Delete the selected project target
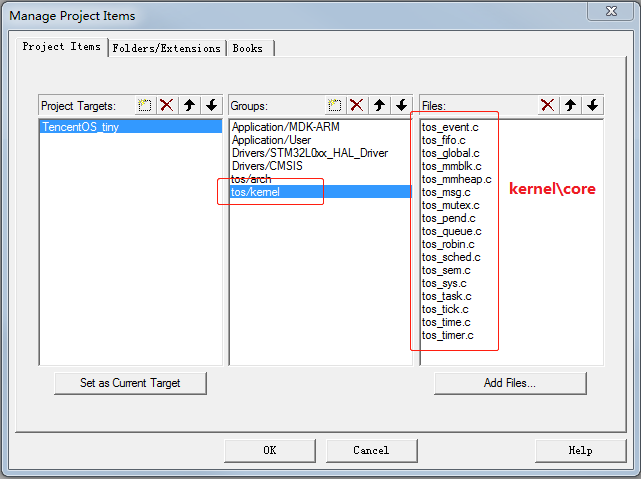Screen dimensions: 641x479 [167, 105]
